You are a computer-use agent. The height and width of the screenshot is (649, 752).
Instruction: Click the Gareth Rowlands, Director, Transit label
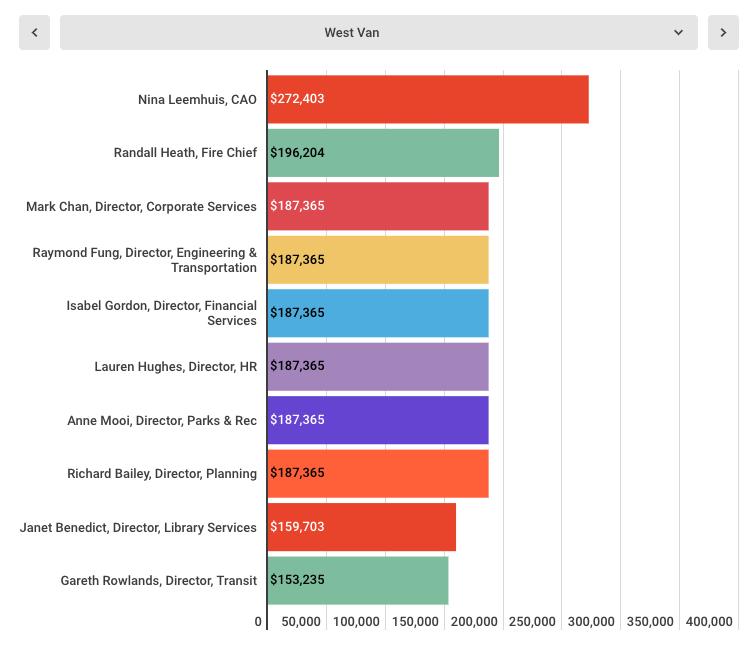point(158,581)
